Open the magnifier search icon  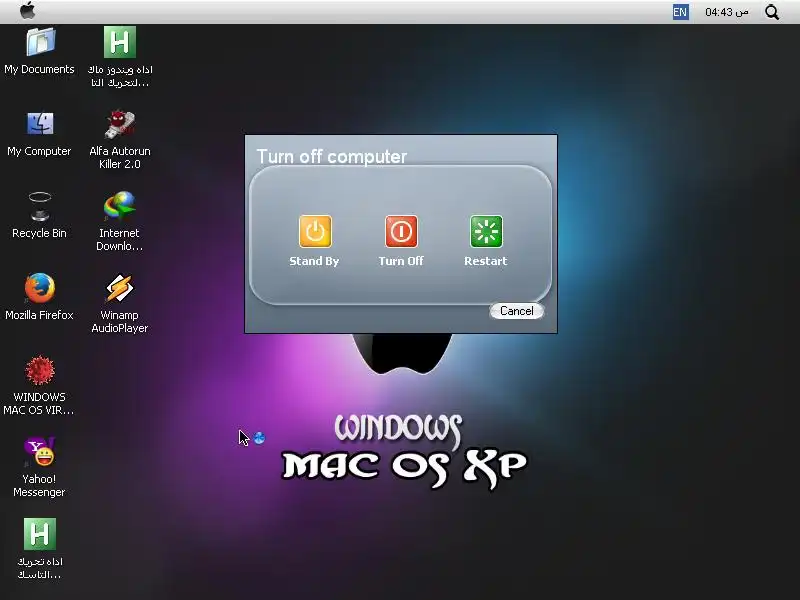point(772,12)
